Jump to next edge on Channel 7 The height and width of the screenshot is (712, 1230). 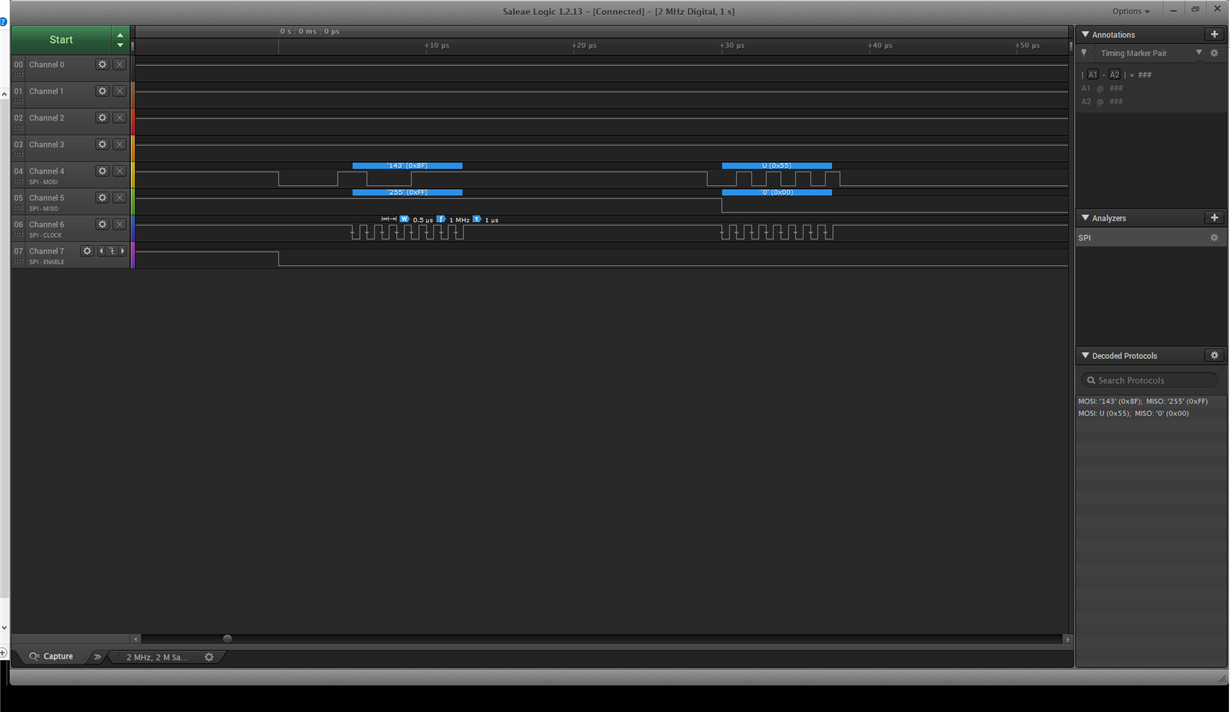point(123,251)
